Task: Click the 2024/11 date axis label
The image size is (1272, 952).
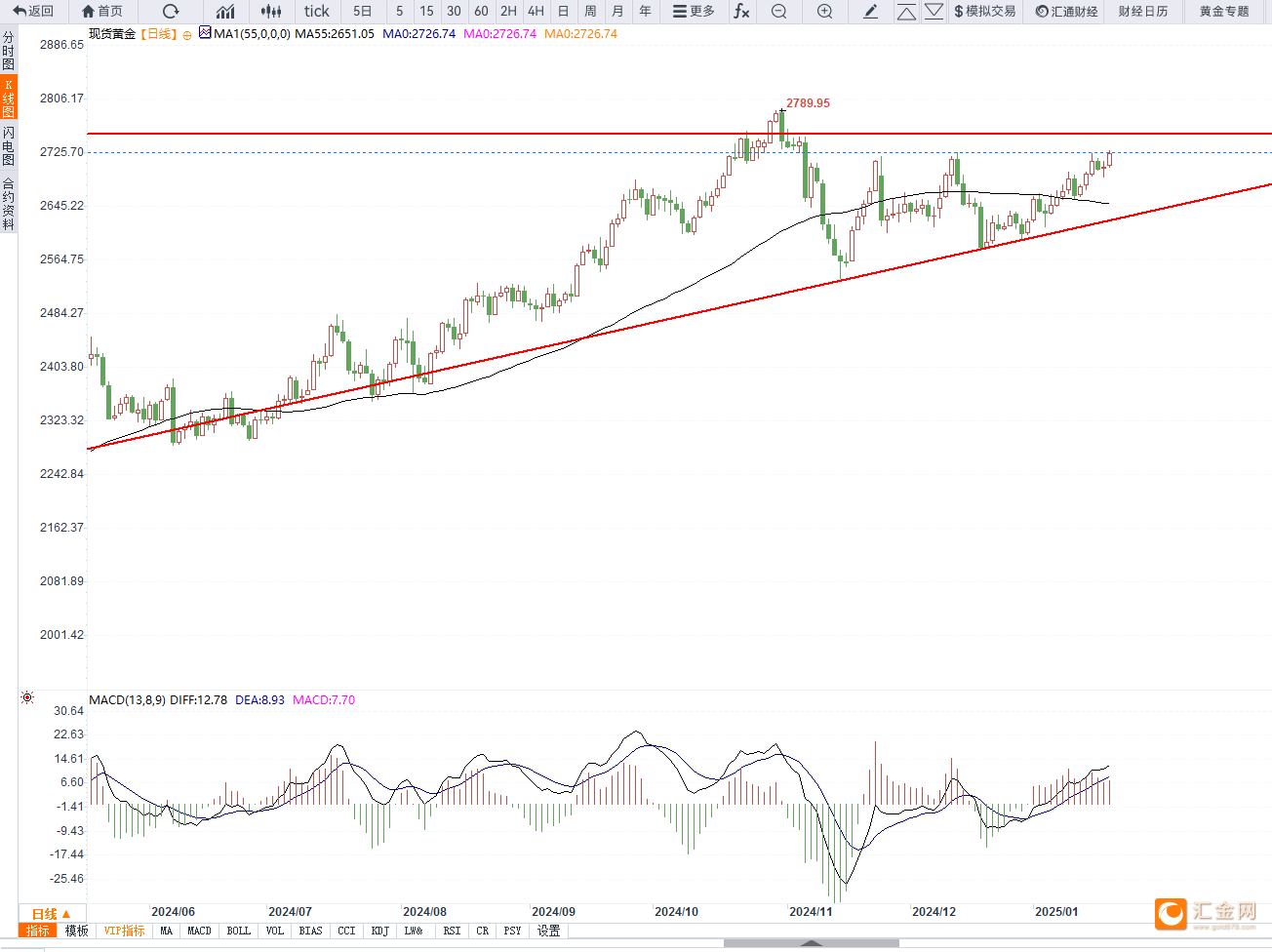Action: click(811, 911)
